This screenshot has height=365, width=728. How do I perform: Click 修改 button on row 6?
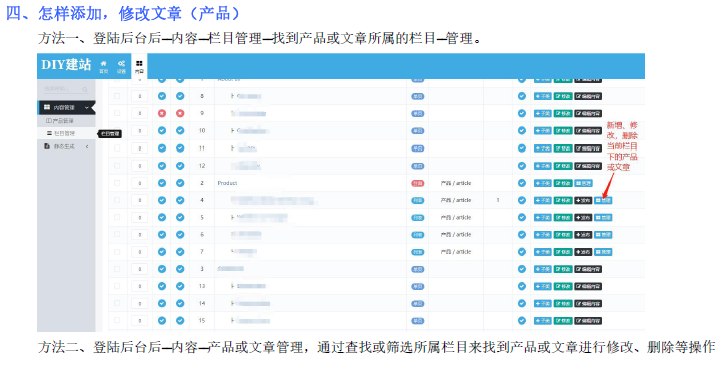click(x=563, y=235)
